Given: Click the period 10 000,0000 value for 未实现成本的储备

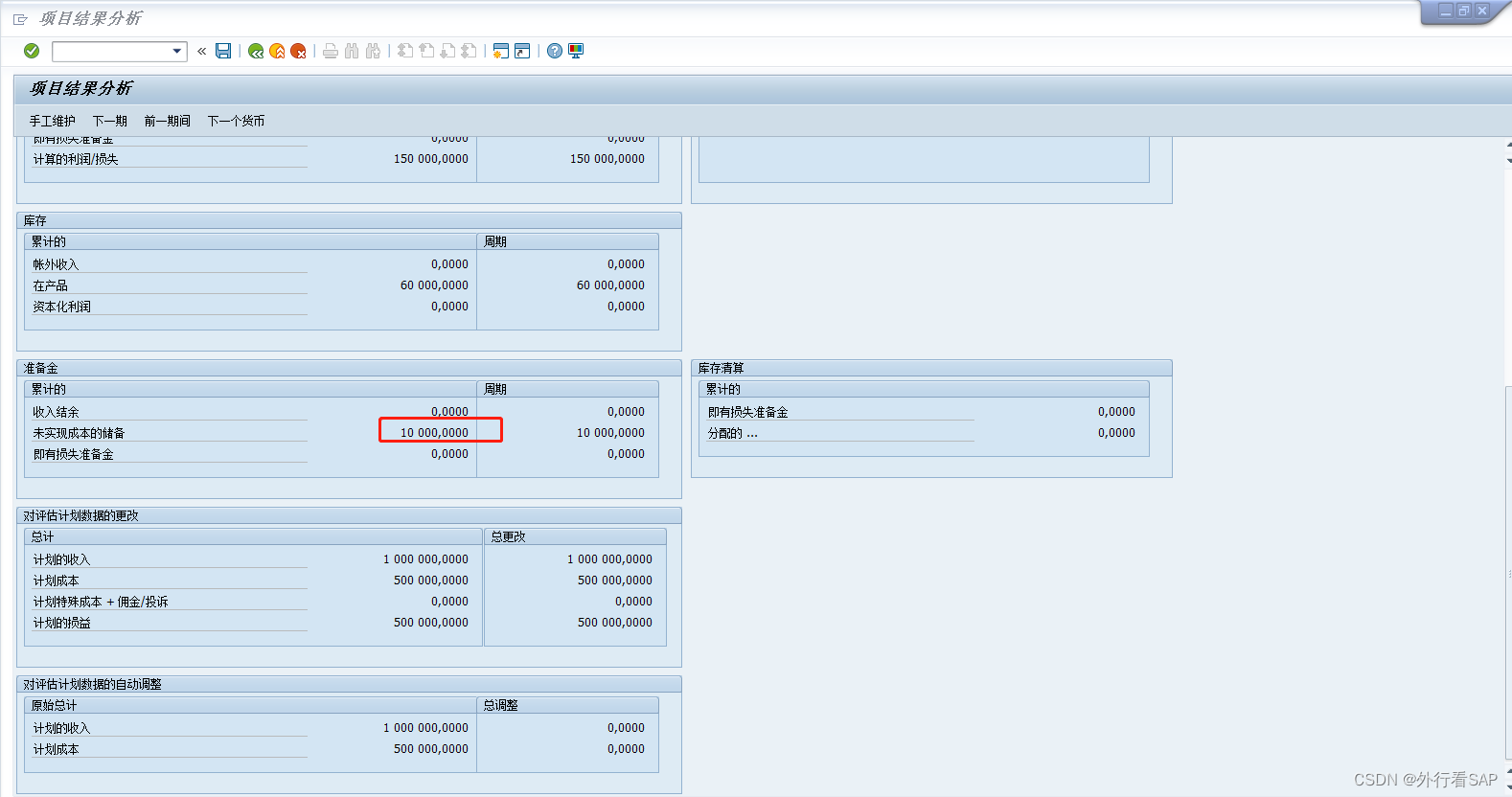Looking at the screenshot, I should (x=610, y=433).
